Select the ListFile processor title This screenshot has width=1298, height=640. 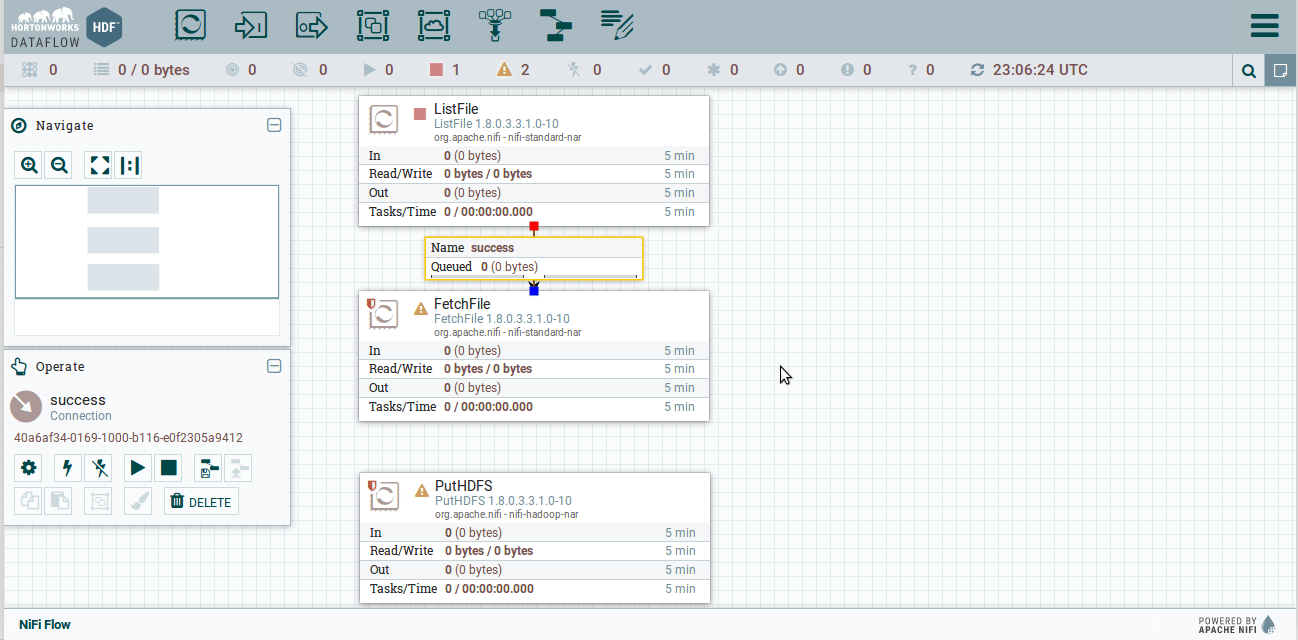tap(456, 109)
